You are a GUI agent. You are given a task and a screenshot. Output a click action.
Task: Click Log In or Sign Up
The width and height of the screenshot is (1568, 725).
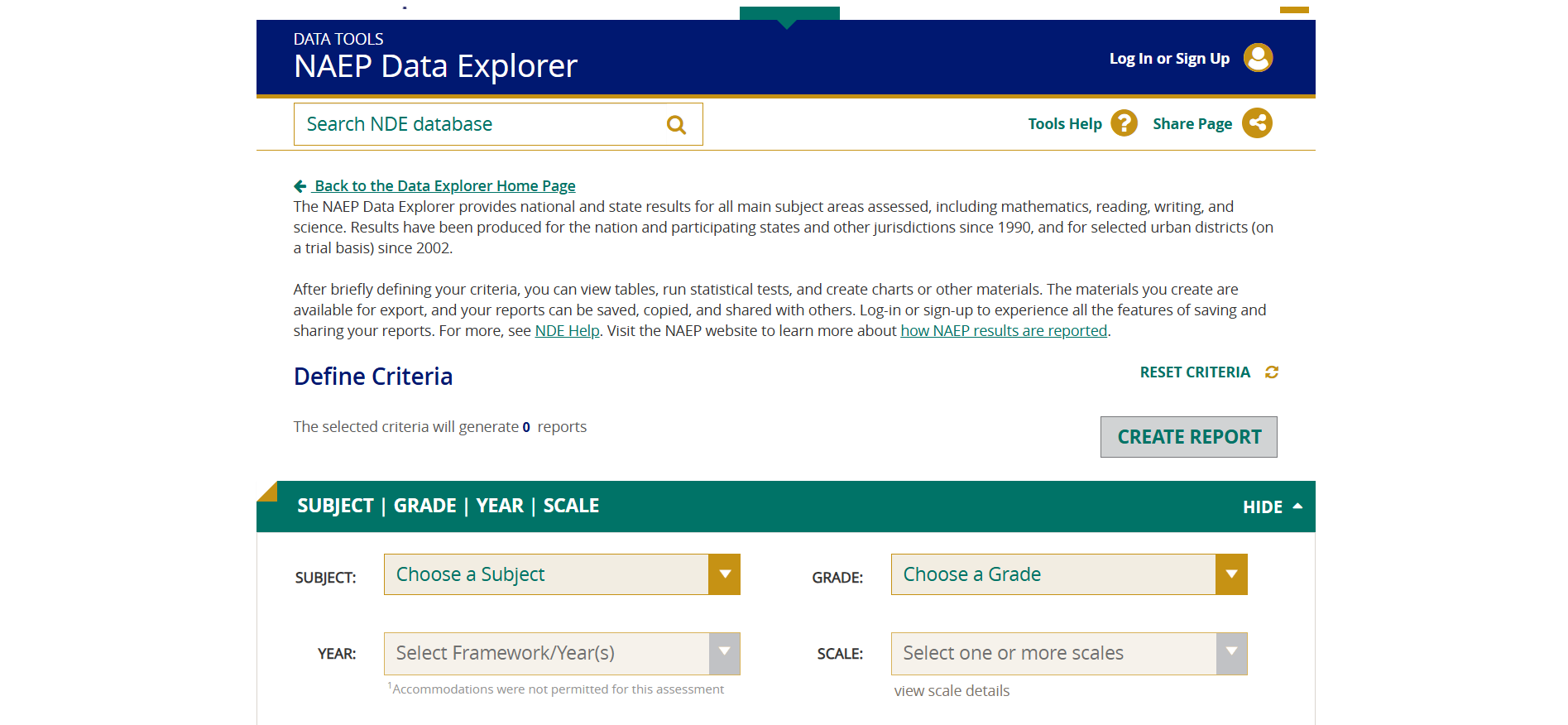point(1169,59)
